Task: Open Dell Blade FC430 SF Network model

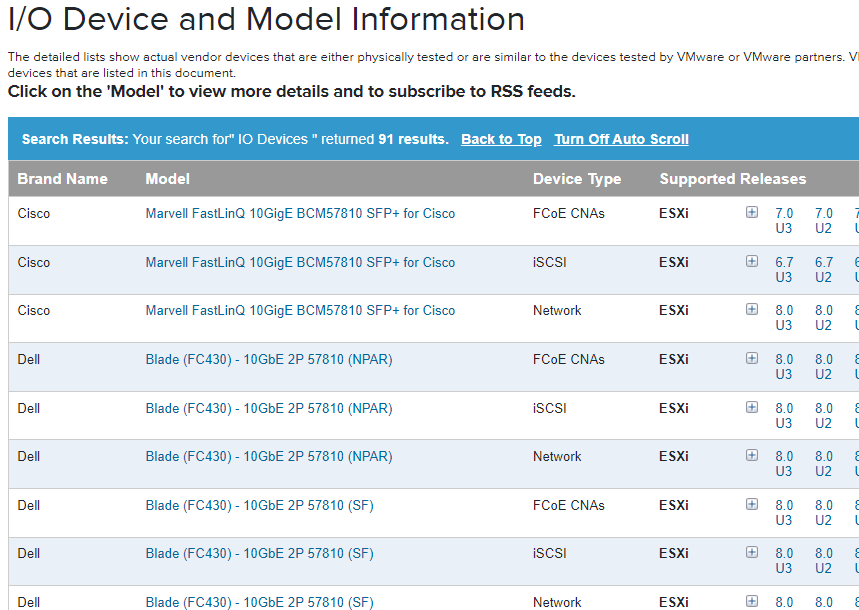Action: 260,602
